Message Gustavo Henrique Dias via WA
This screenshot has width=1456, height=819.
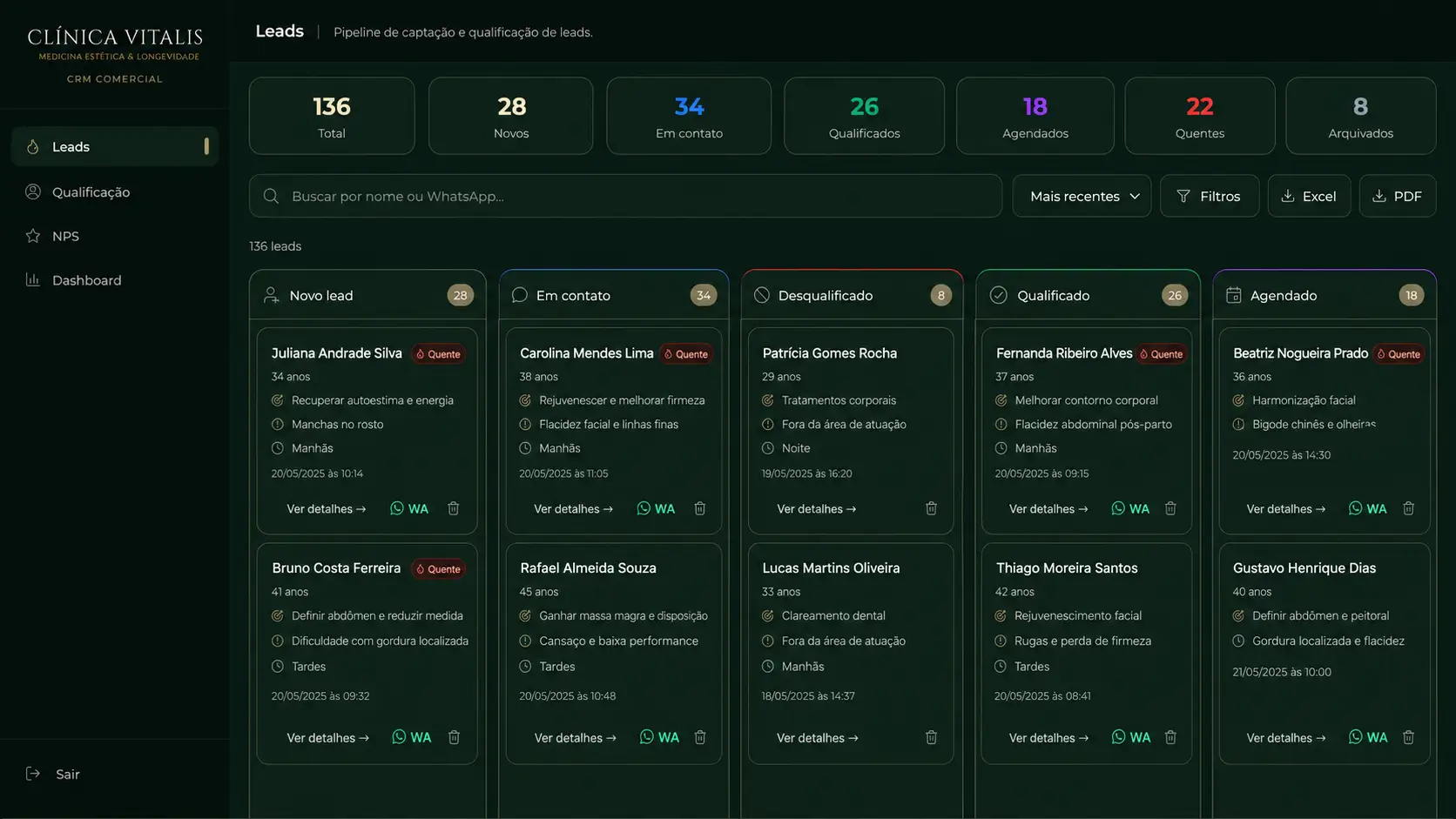coord(1368,737)
